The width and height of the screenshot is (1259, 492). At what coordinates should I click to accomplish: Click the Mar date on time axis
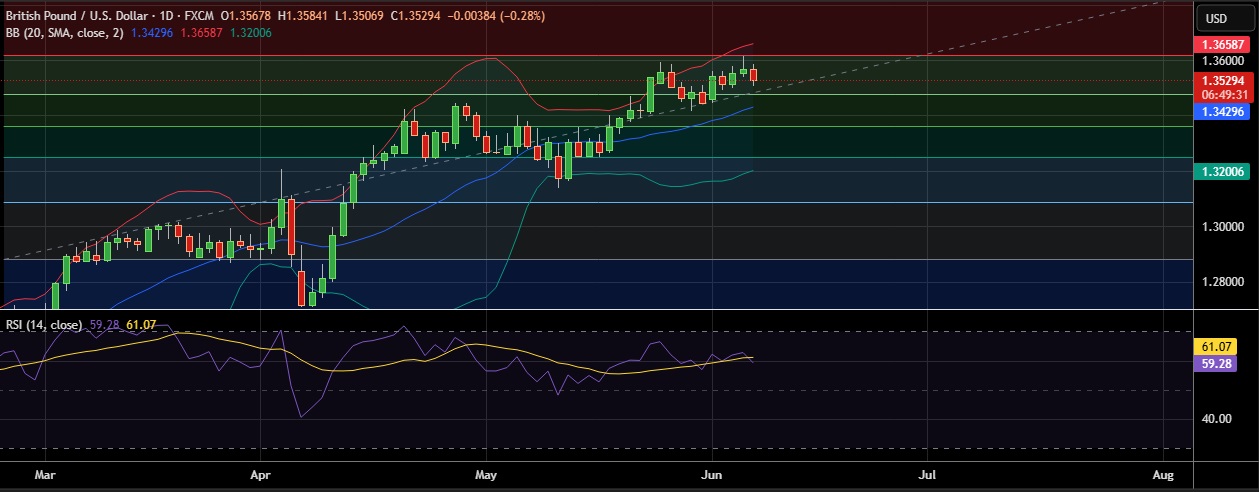tap(47, 474)
